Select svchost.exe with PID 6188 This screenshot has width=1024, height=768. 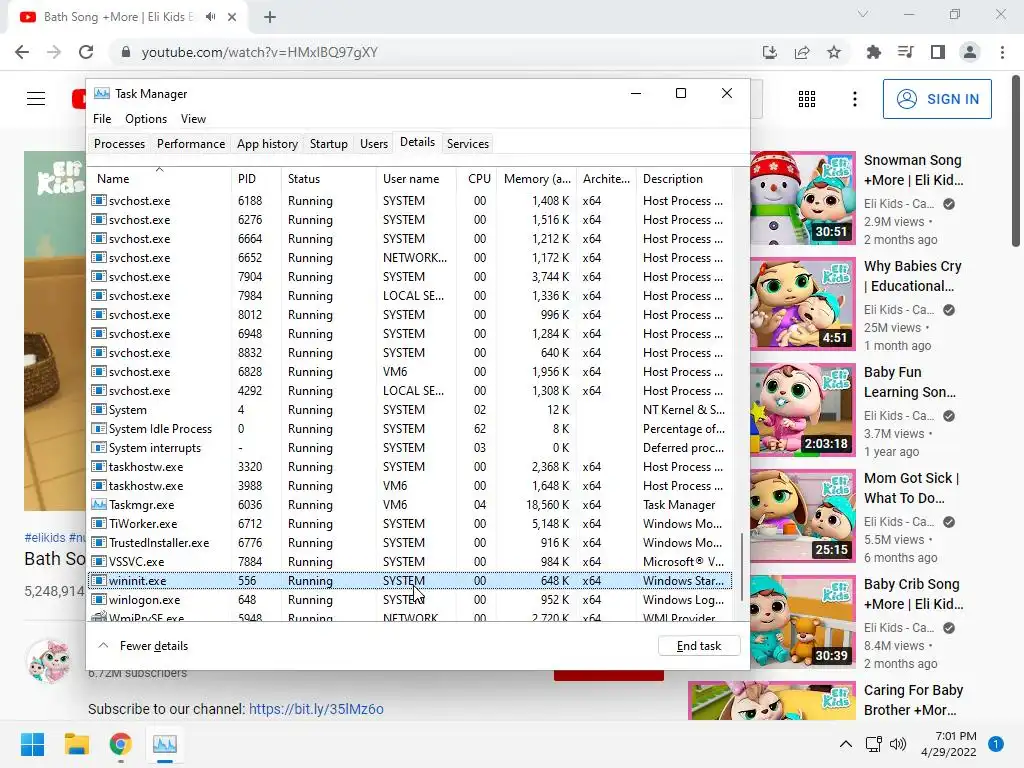(410, 200)
